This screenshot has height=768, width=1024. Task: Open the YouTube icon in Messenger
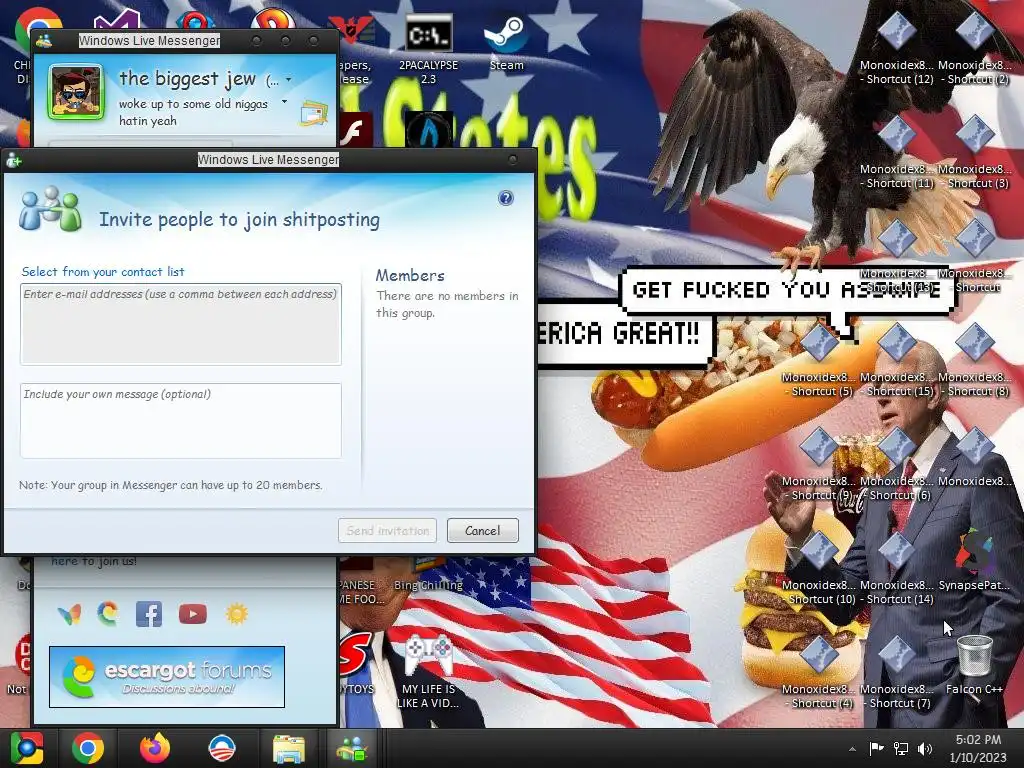[193, 614]
